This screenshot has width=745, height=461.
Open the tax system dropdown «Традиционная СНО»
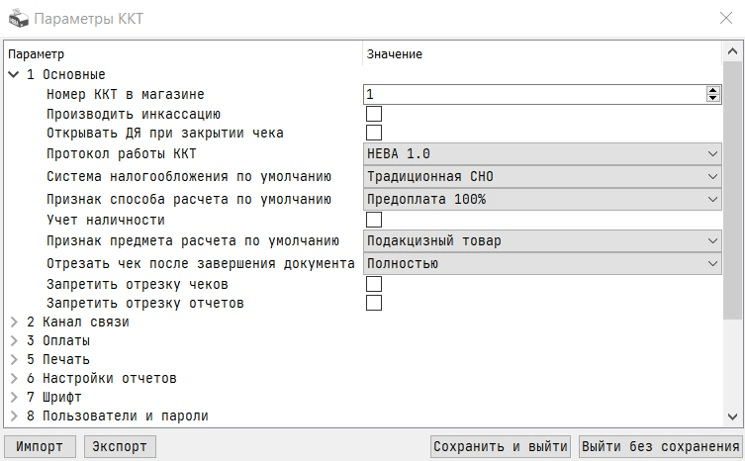coord(542,176)
